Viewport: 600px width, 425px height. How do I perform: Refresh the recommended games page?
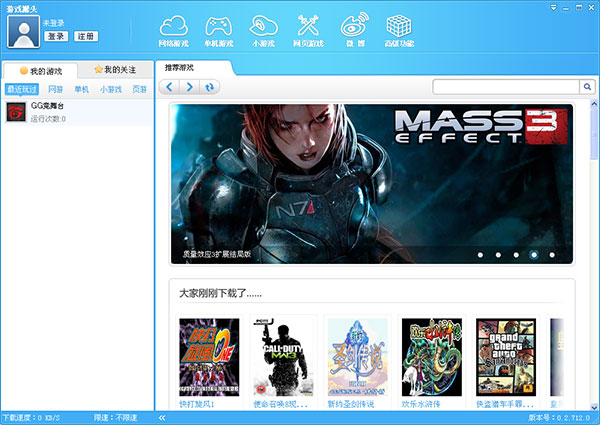209,87
